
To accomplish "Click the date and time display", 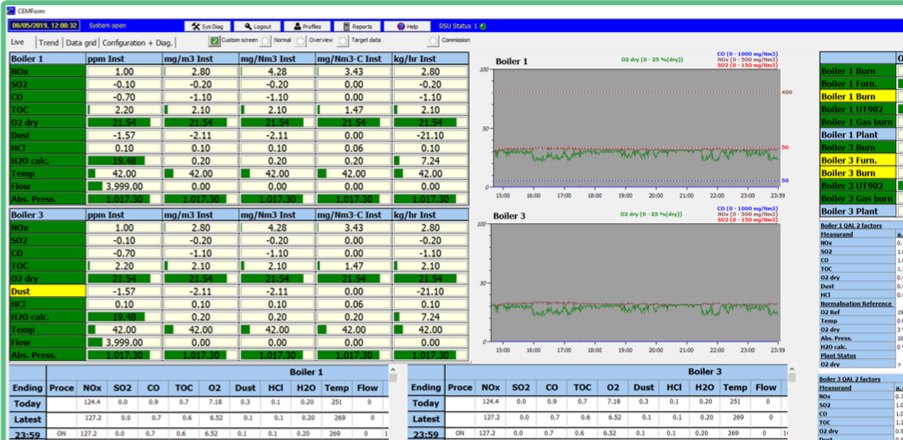I will 44,26.
